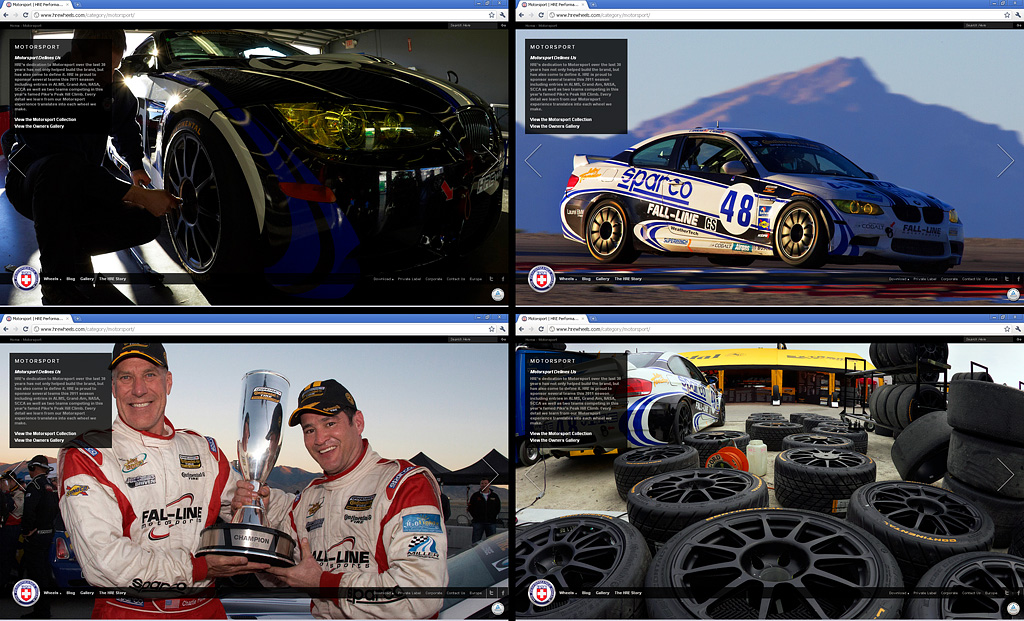The image size is (1024, 621).
Task: Open wrench menu in tires photo window
Action: coord(1018,328)
